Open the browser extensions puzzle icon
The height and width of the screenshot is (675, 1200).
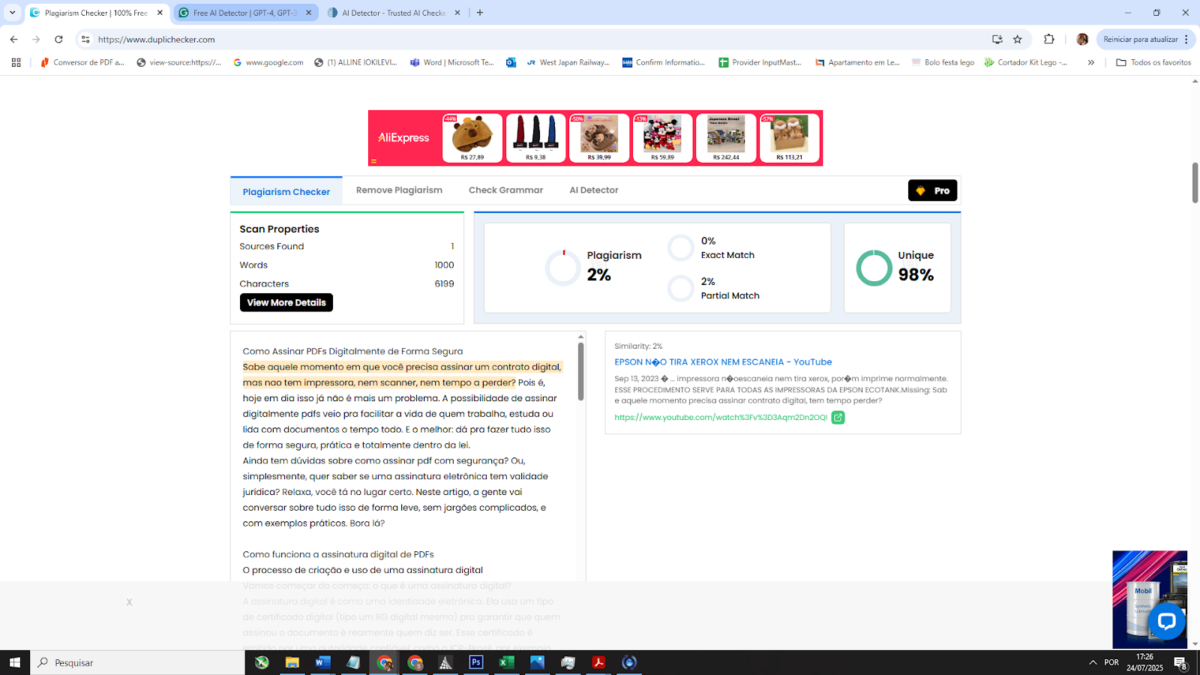tap(1049, 39)
